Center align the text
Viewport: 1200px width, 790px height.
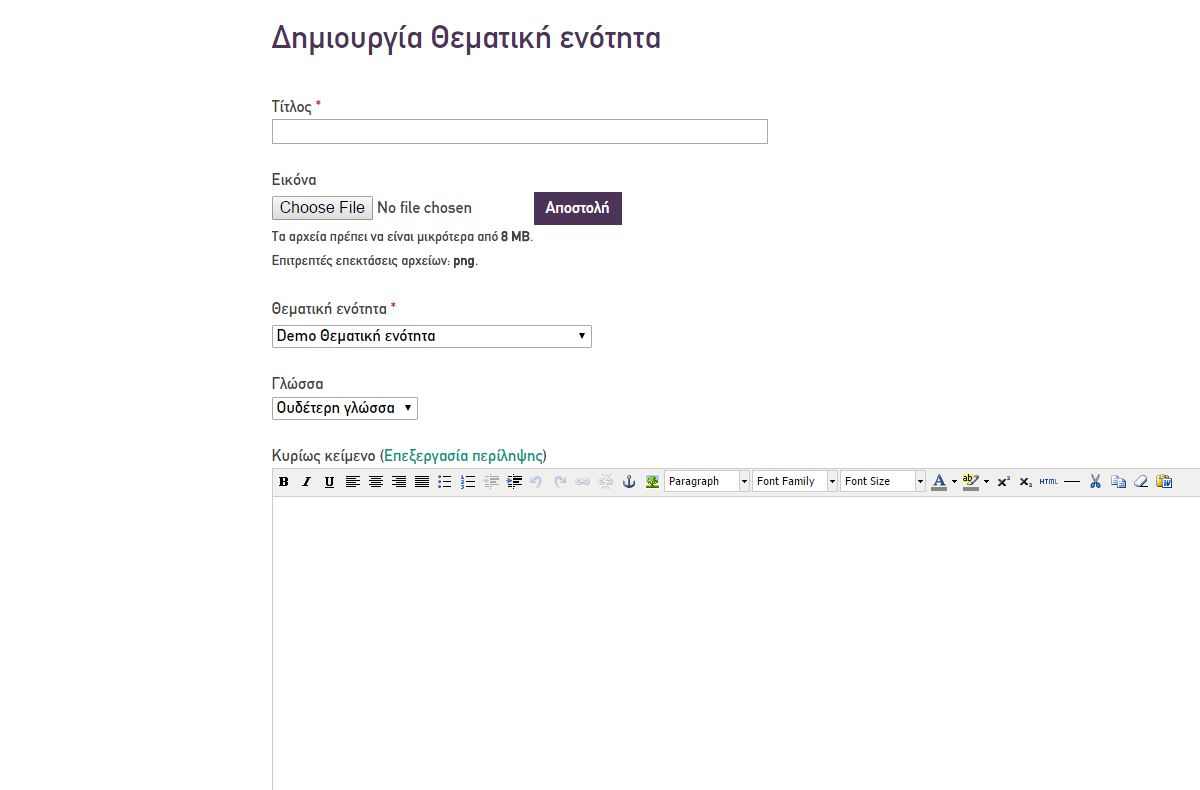click(x=376, y=482)
